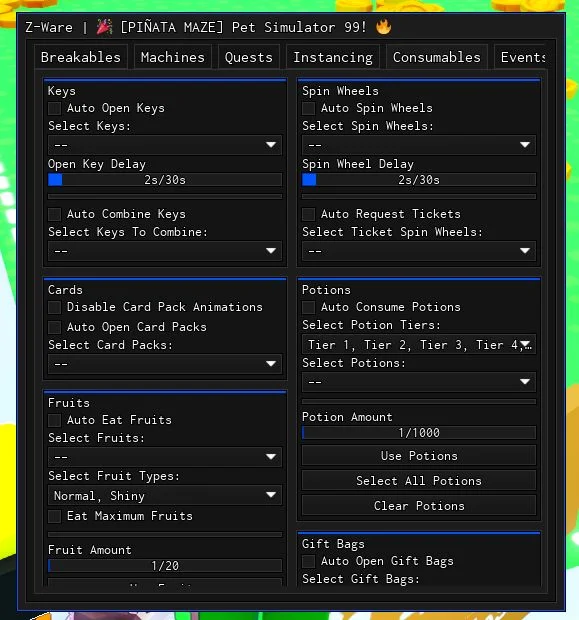
Task: Click the Select Gift Bags label
Action: click(361, 579)
